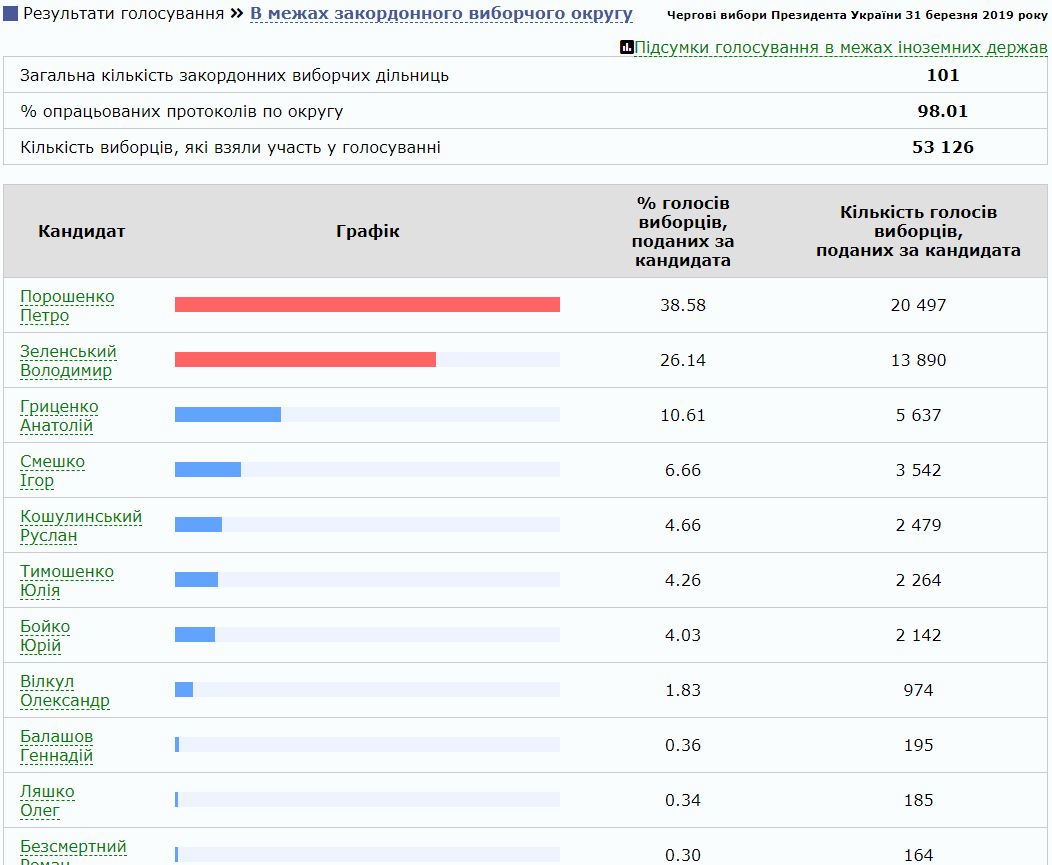Open the Тимошенко Юлія candidate link
Screen dimensions: 1052x865
[66, 581]
